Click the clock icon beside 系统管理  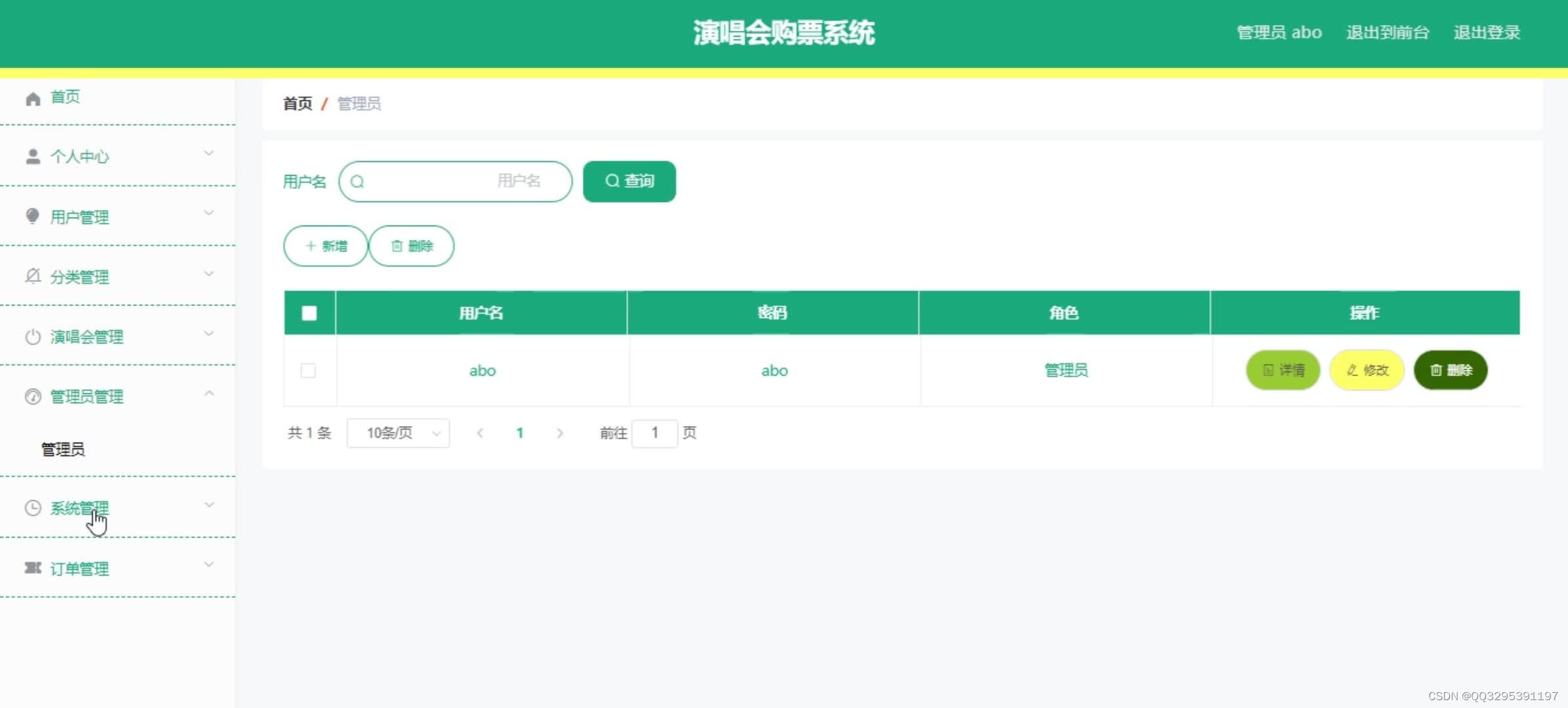click(33, 508)
